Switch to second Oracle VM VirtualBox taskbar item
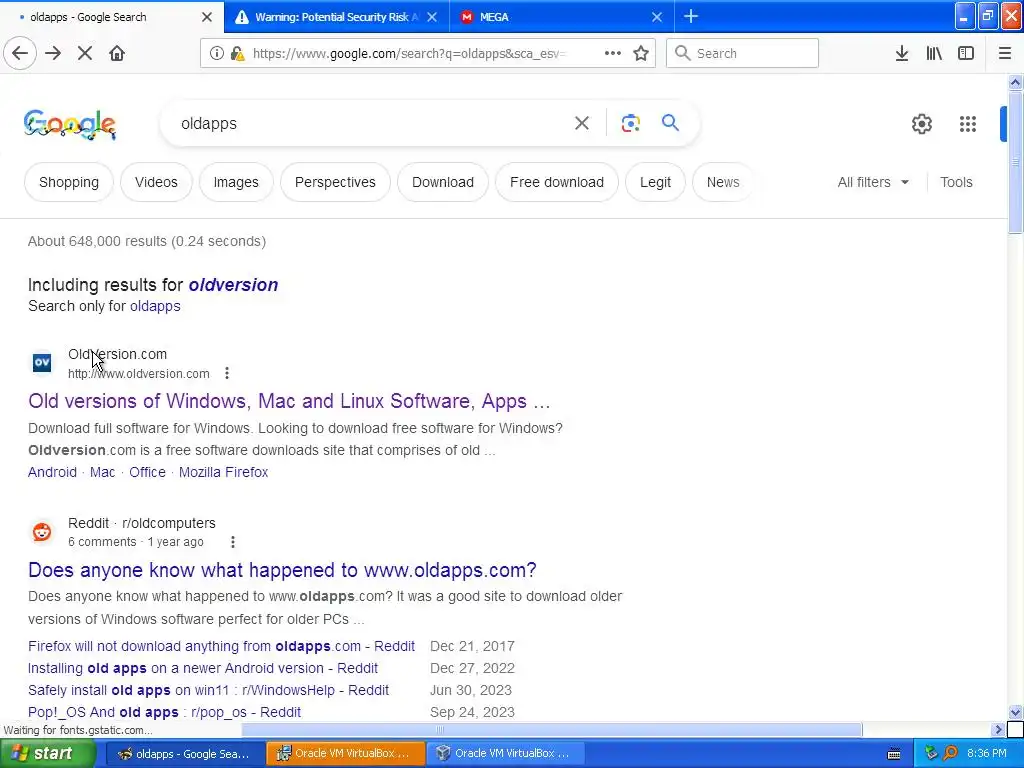 (506, 754)
